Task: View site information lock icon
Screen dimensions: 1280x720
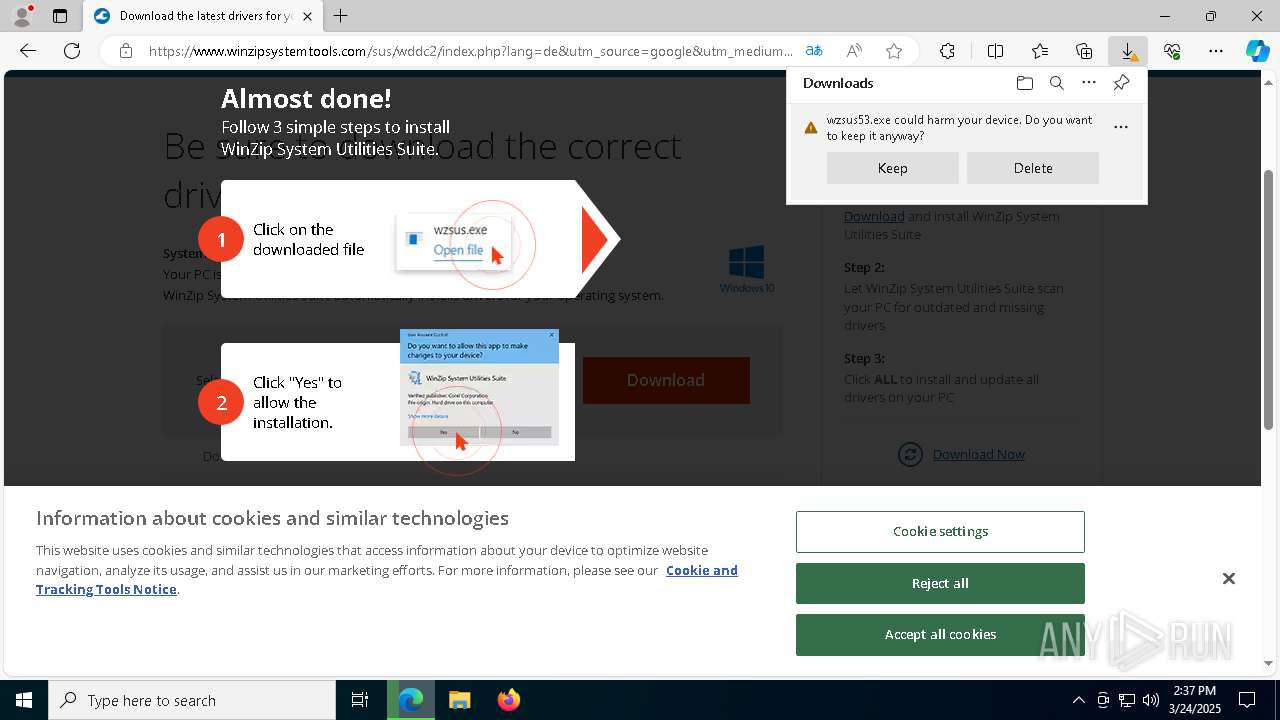Action: [x=126, y=51]
